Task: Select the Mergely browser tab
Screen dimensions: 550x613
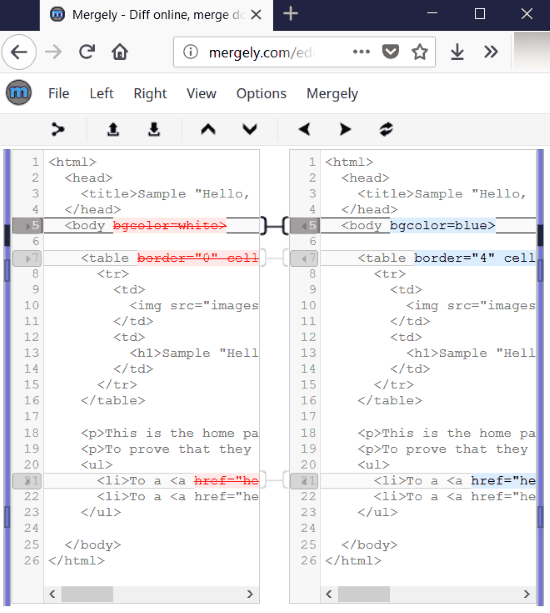Action: pos(156,15)
